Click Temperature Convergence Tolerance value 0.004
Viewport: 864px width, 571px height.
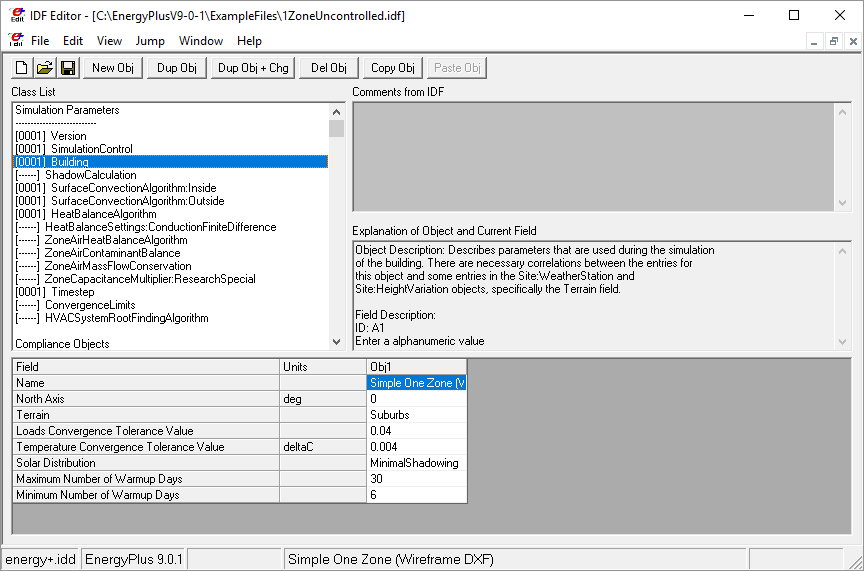pos(417,447)
